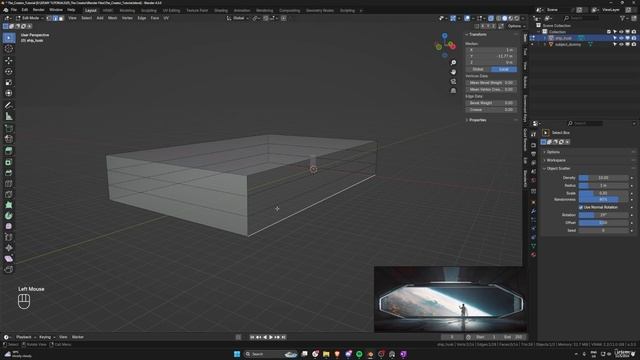This screenshot has height=360, width=640.
Task: Expand the Options section
Action: click(552, 152)
